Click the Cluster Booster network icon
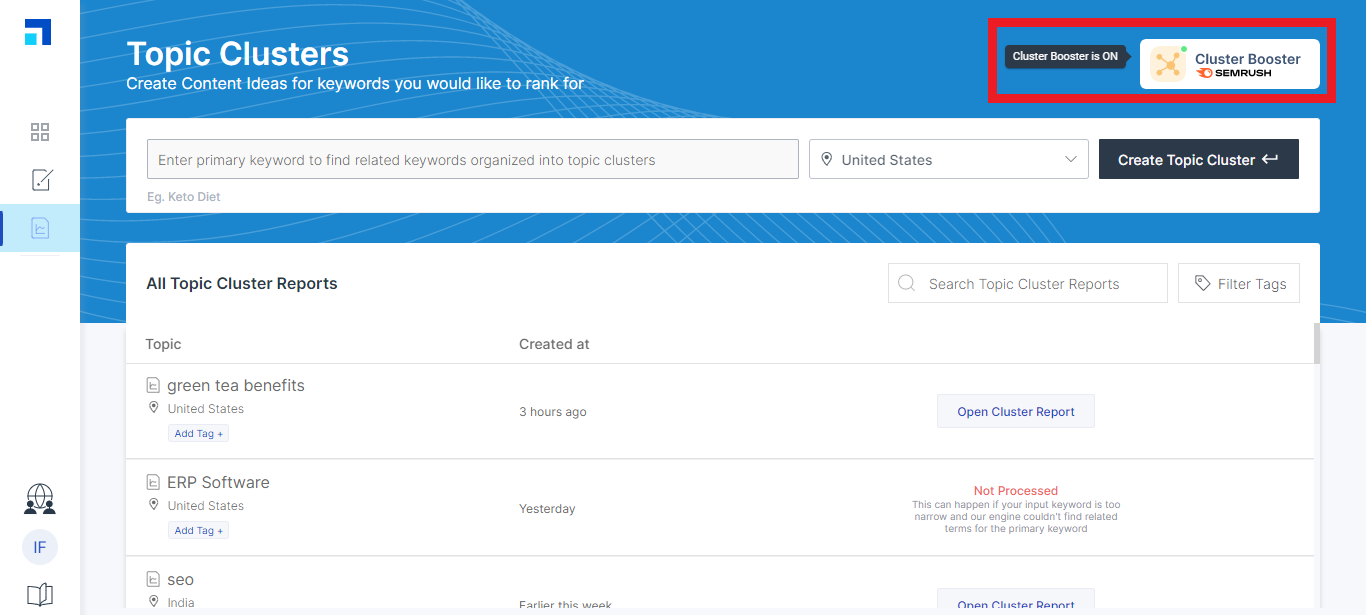 tap(1167, 64)
